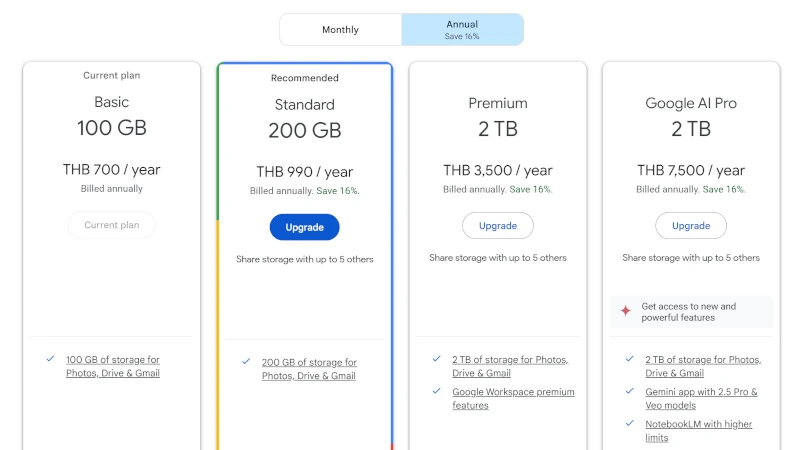Open Google Workspace premium features link
800x450 pixels.
tap(513, 398)
